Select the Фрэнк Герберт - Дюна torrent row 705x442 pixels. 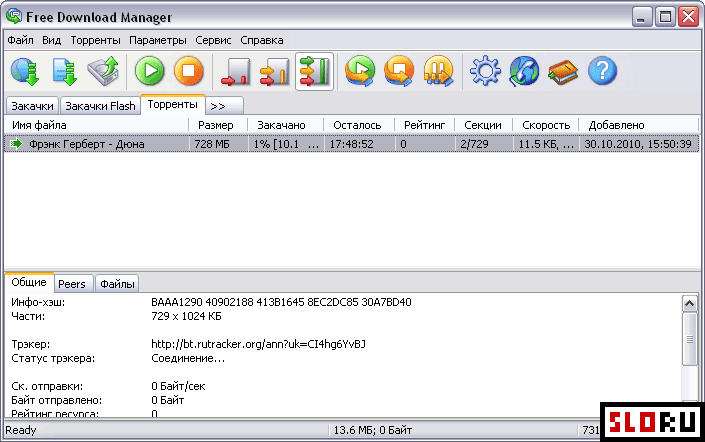coord(352,144)
